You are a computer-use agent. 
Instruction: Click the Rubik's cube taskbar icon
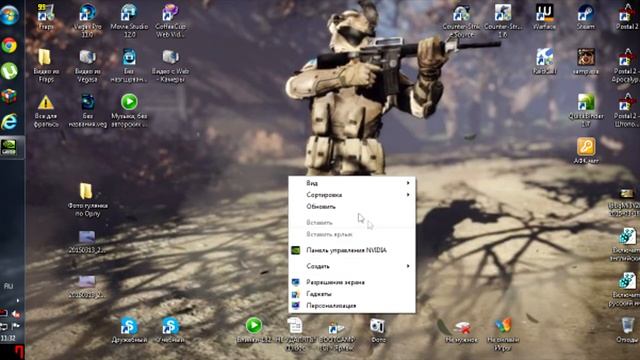pos(9,96)
